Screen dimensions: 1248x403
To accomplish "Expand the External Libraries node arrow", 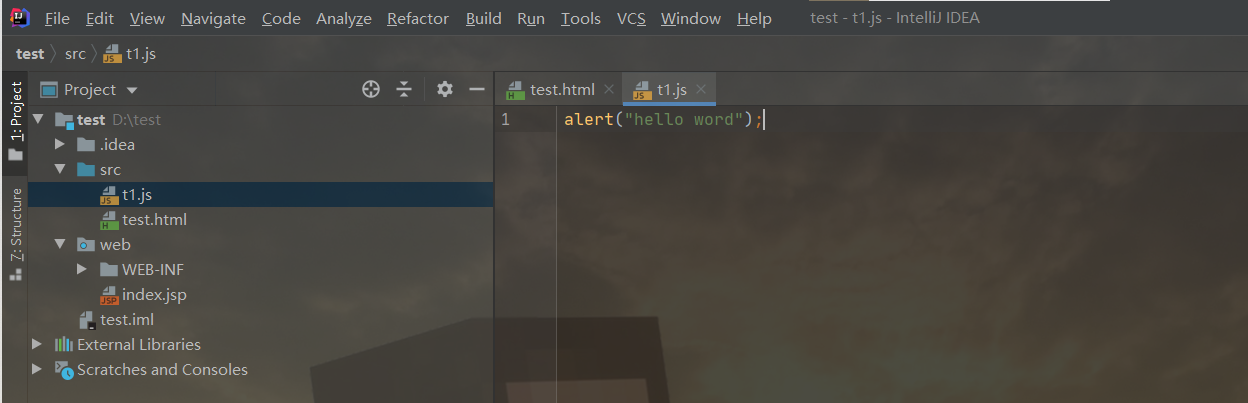I will click(38, 344).
